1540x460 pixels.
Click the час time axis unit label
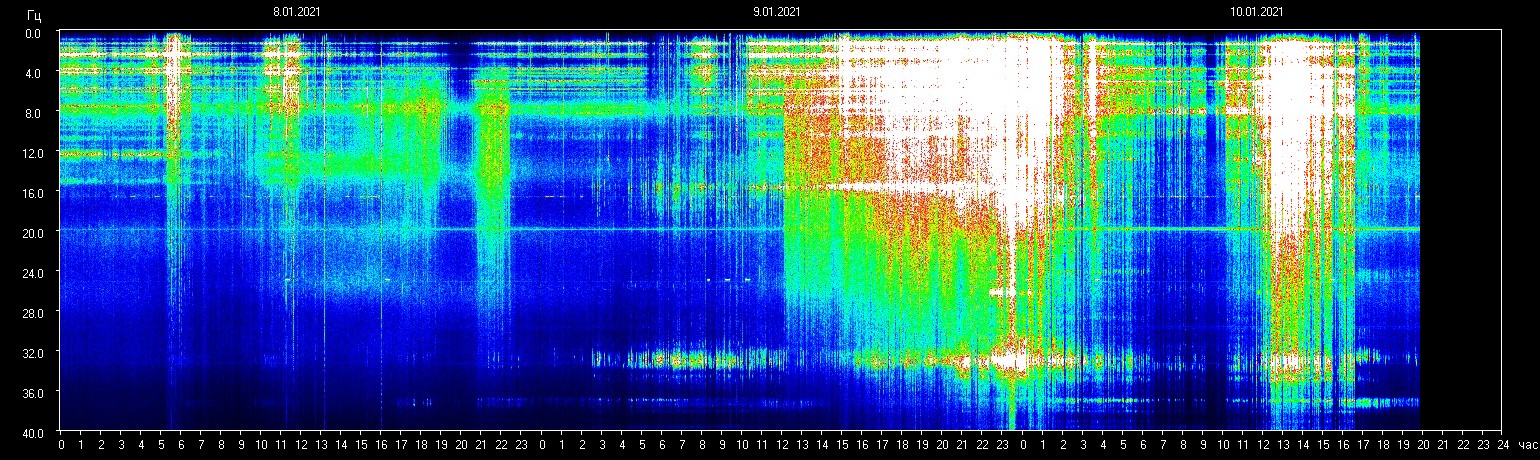[x=1526, y=444]
